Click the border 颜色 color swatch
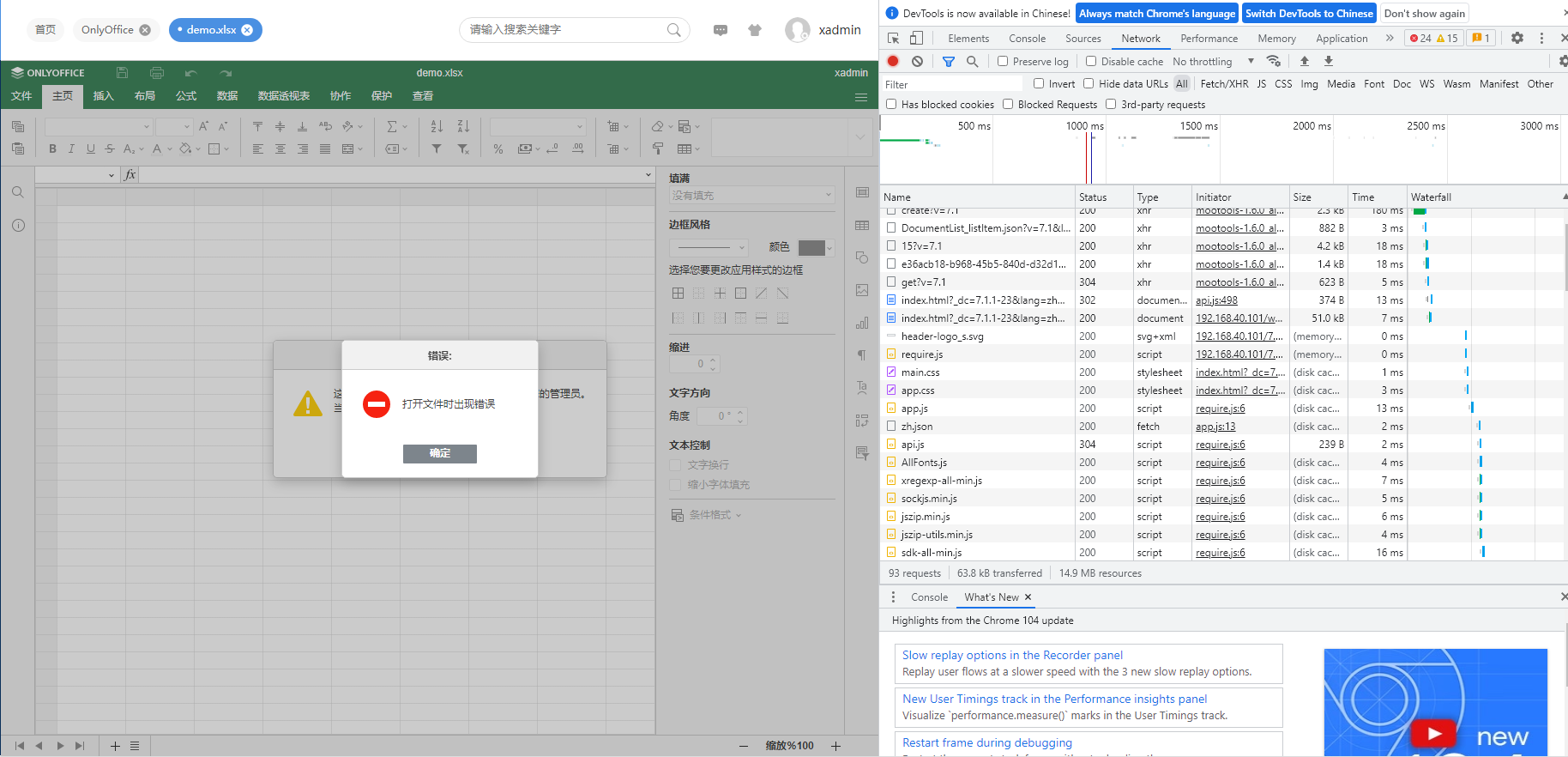1568x757 pixels. pyautogui.click(x=815, y=248)
